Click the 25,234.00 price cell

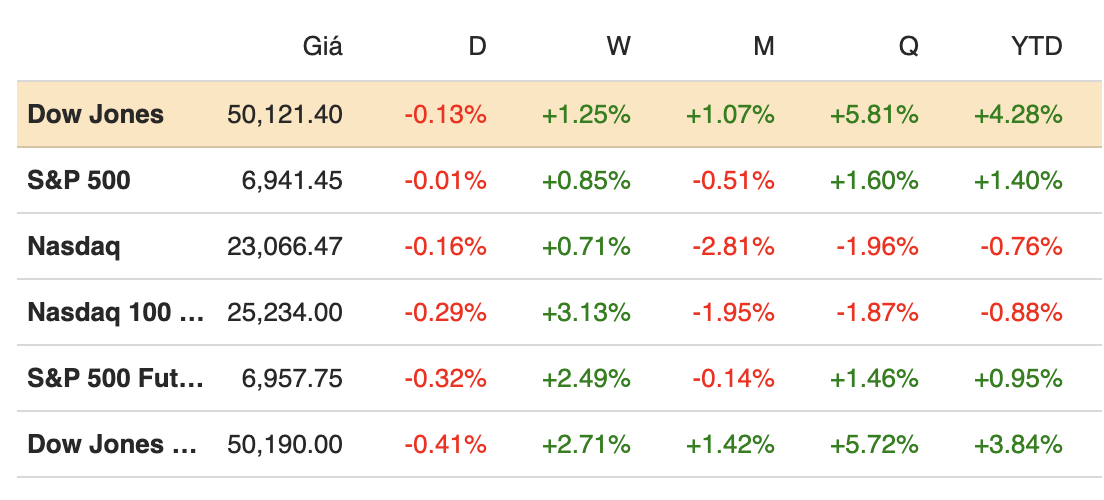[285, 312]
